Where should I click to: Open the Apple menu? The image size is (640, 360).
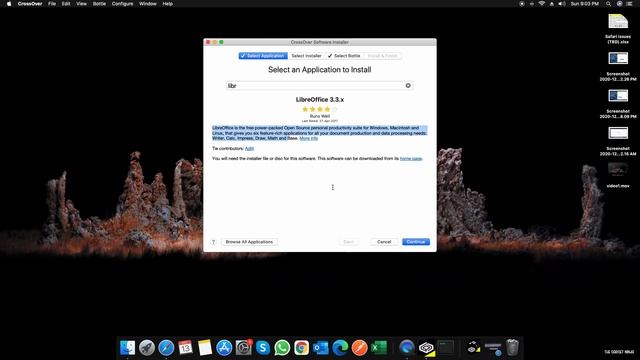pos(9,4)
